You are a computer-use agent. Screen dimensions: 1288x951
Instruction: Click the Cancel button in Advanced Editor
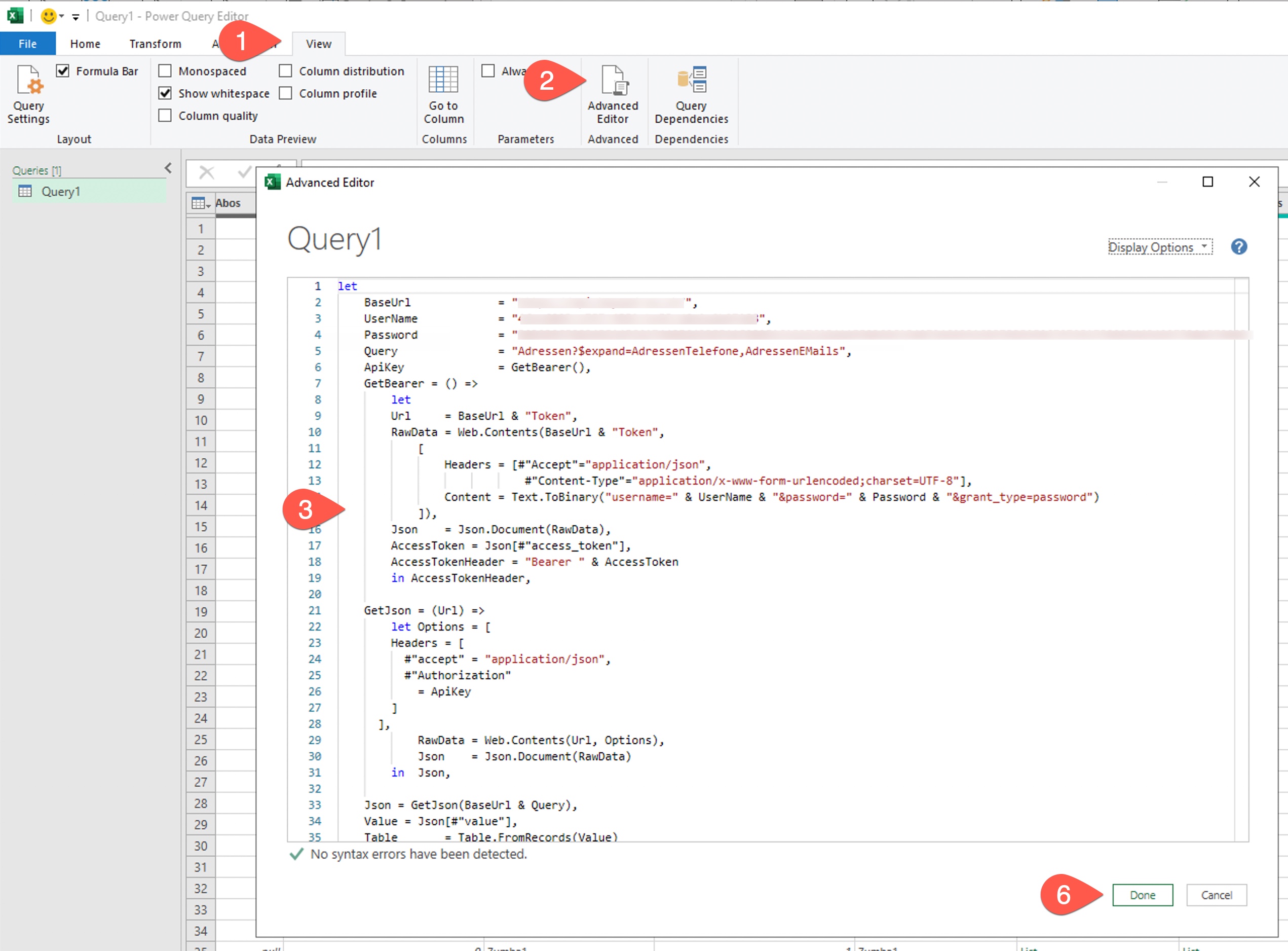pyautogui.click(x=1216, y=895)
